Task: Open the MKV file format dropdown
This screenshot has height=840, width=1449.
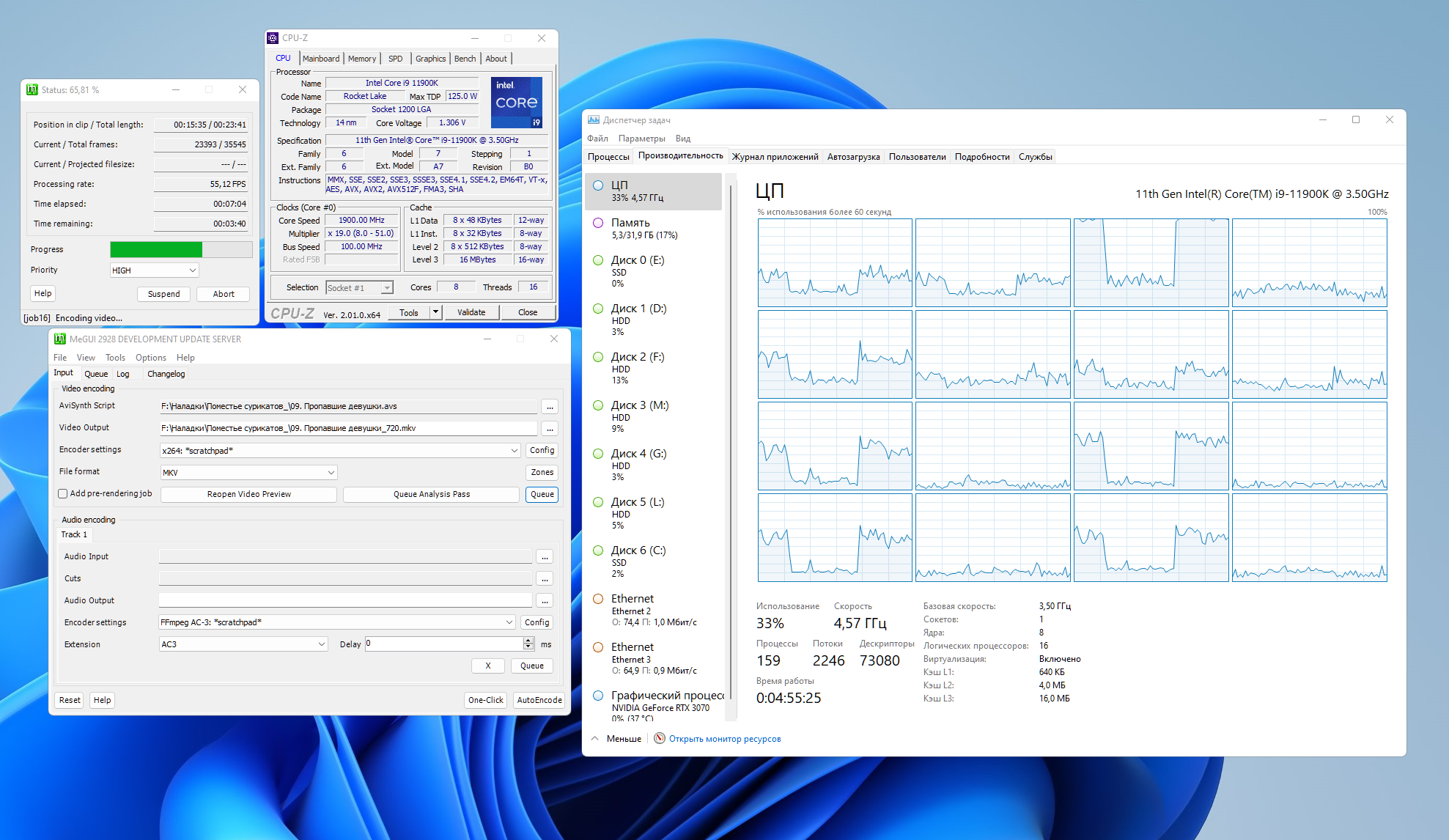Action: (331, 473)
